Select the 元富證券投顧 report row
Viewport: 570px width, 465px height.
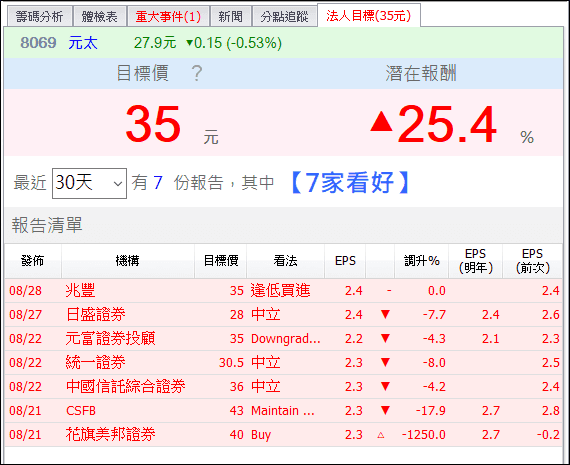284,339
